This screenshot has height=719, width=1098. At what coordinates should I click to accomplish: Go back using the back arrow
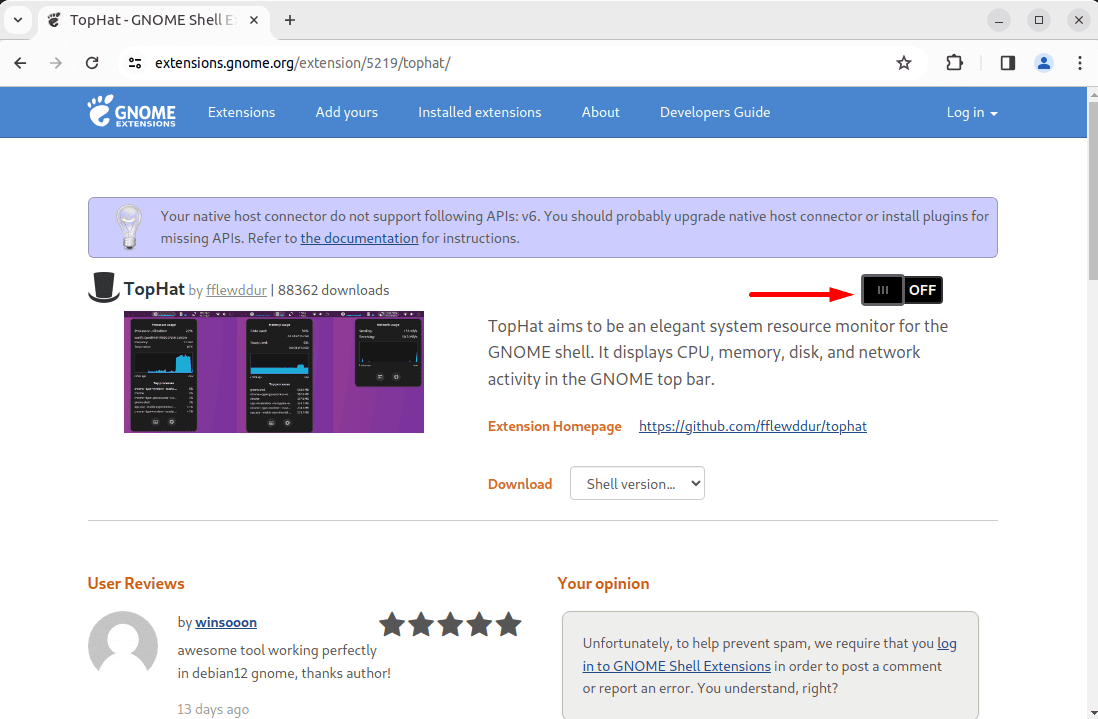(x=20, y=63)
